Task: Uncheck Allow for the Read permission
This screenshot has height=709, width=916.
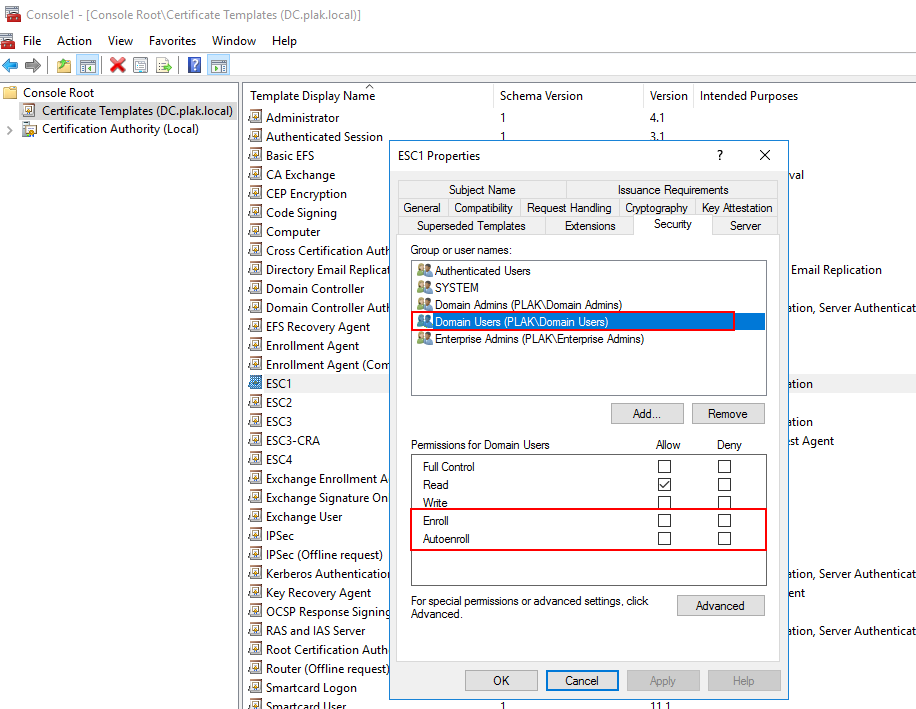Action: 664,485
